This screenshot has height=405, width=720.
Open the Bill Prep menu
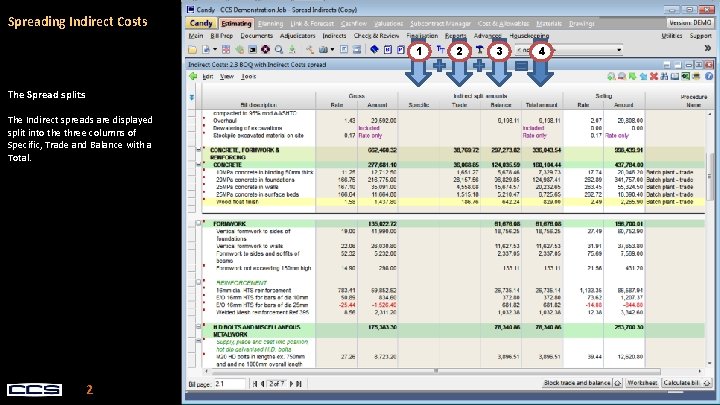tap(222, 36)
